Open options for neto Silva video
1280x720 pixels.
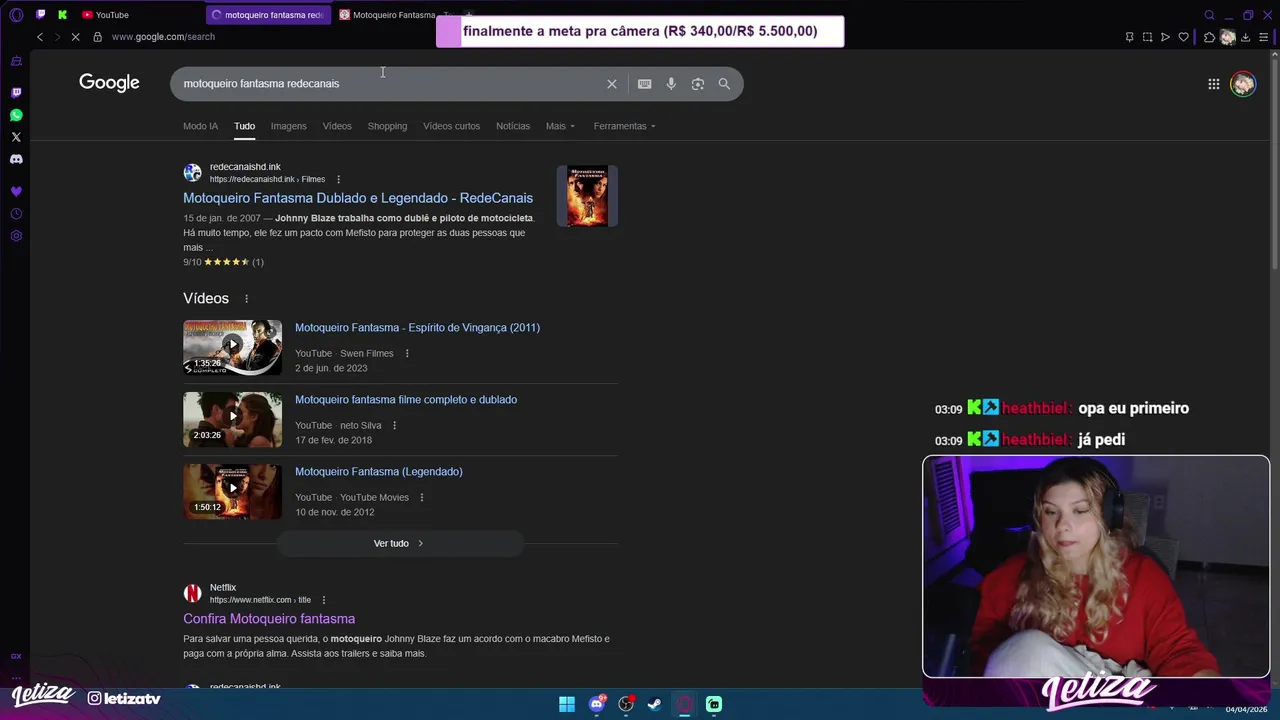tap(394, 425)
